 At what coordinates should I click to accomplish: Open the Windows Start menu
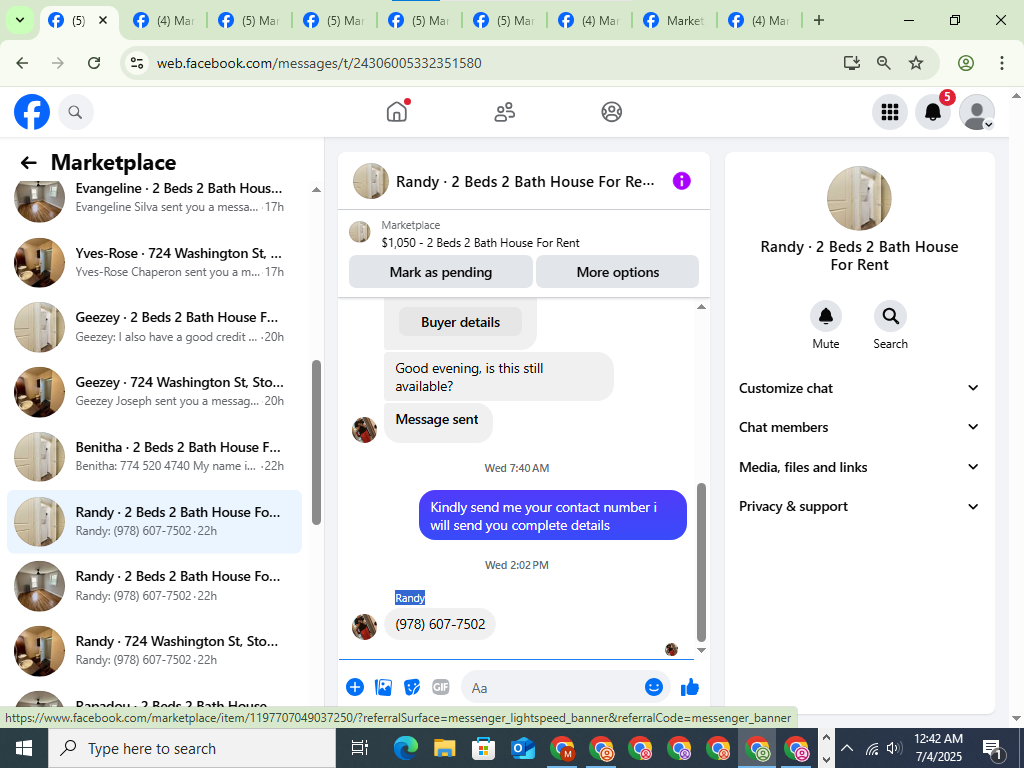24,748
